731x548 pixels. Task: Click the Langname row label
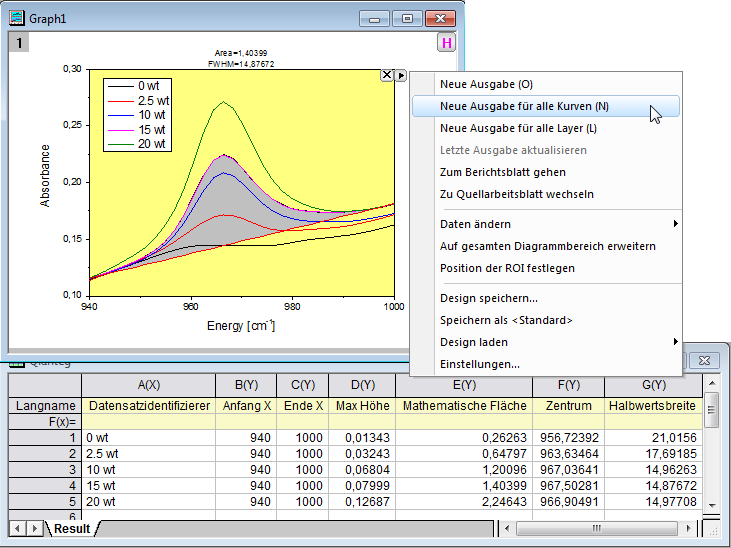click(45, 406)
